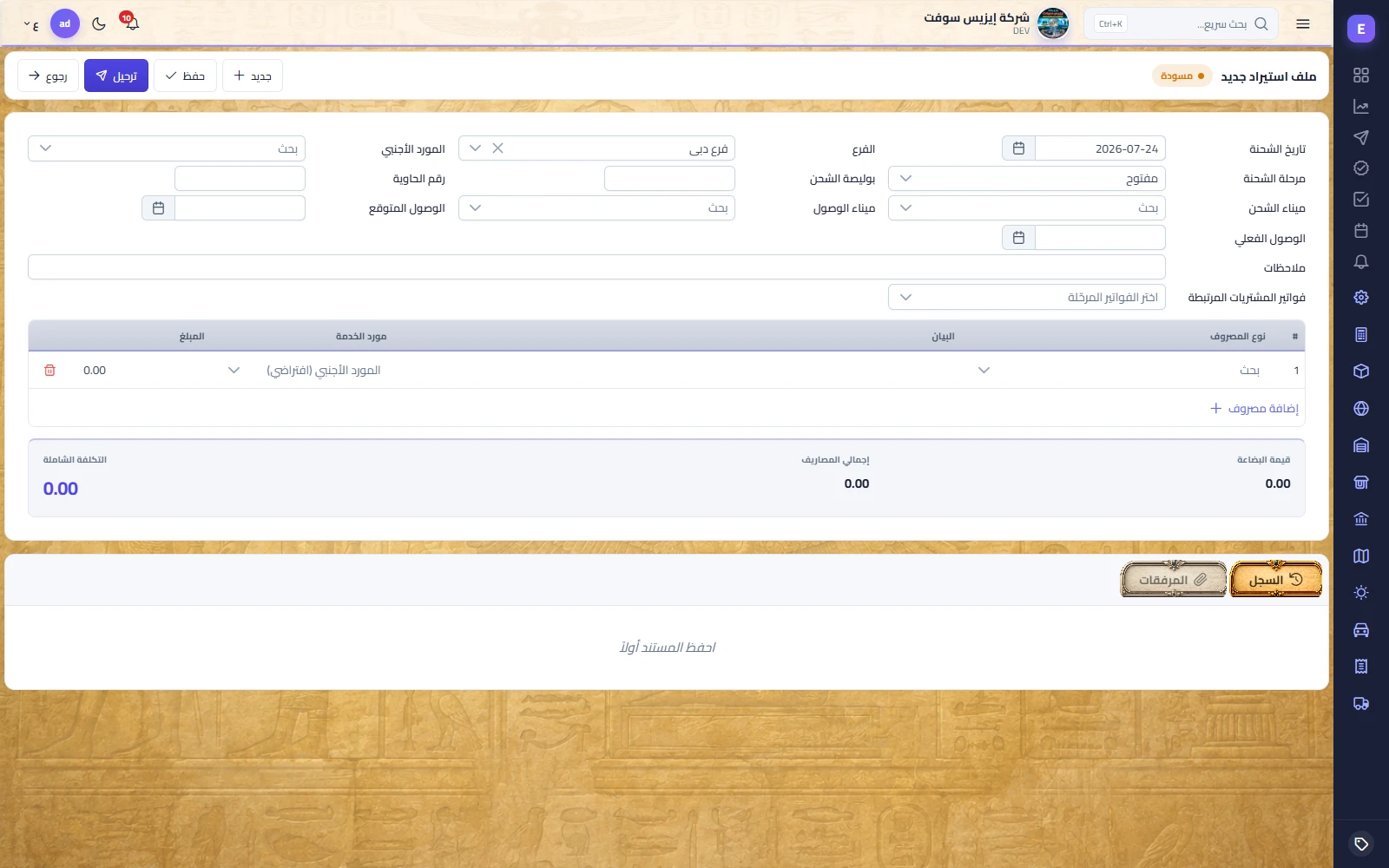Screen dimensions: 1389x868
Task: Open the language selector ع dropdown
Action: point(31,24)
